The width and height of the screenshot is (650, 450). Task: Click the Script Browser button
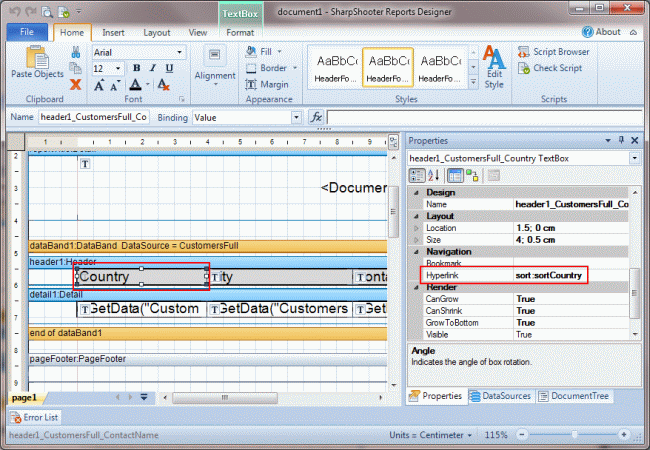coord(553,52)
